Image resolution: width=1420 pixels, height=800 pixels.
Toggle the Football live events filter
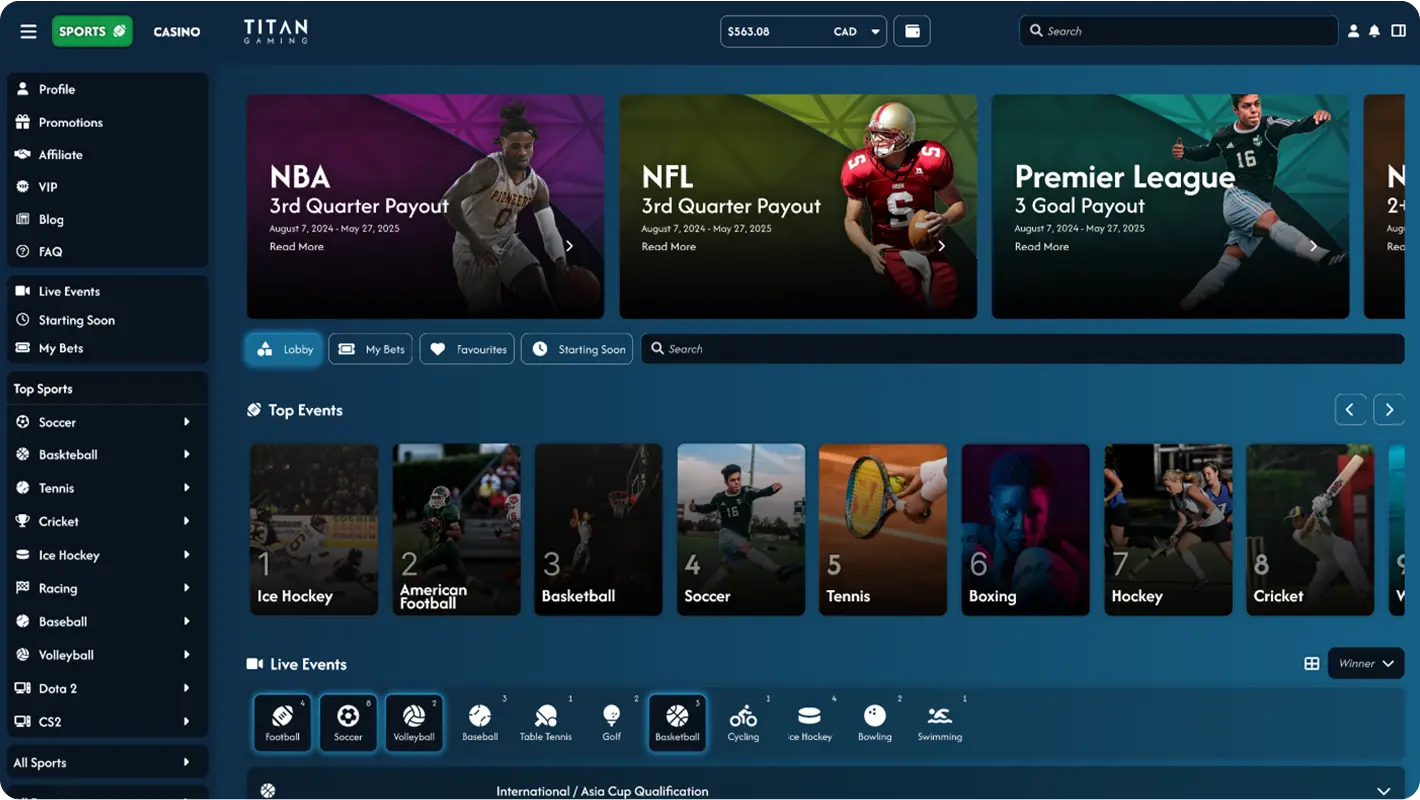coord(282,722)
